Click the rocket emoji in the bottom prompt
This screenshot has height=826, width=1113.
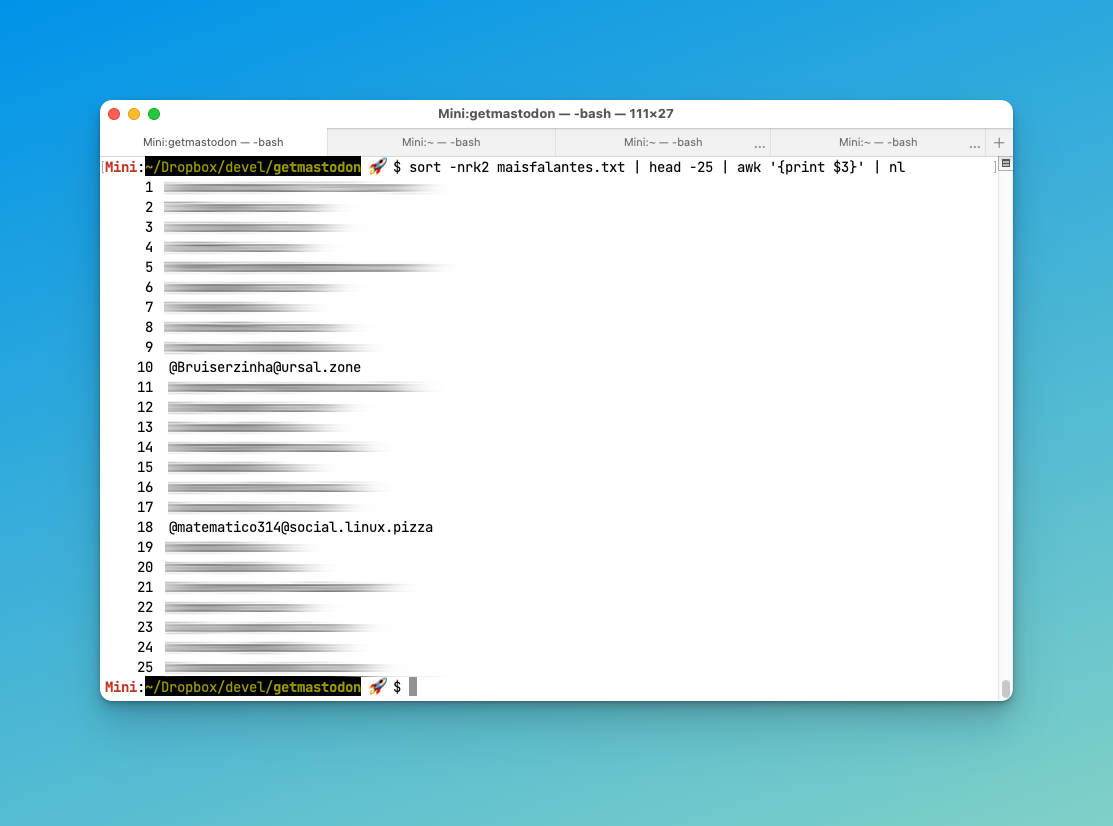[x=377, y=687]
